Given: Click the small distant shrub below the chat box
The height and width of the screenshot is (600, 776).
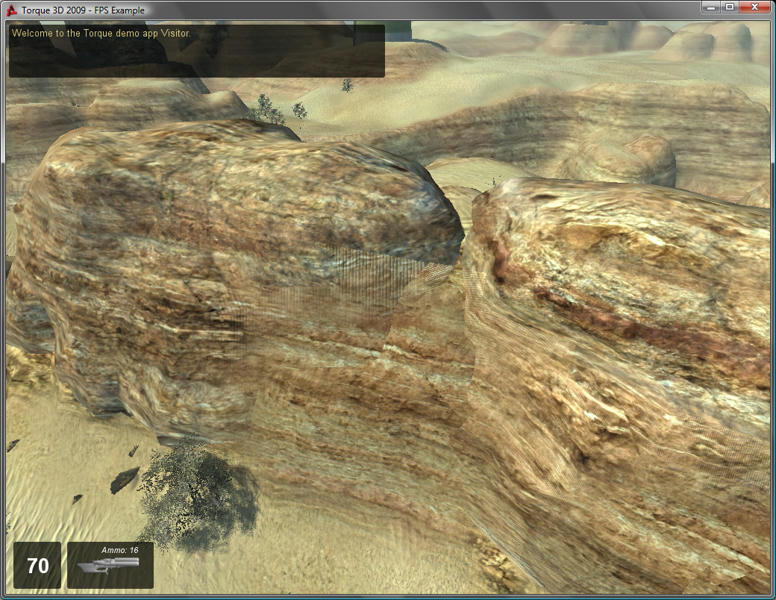Looking at the screenshot, I should point(268,108).
